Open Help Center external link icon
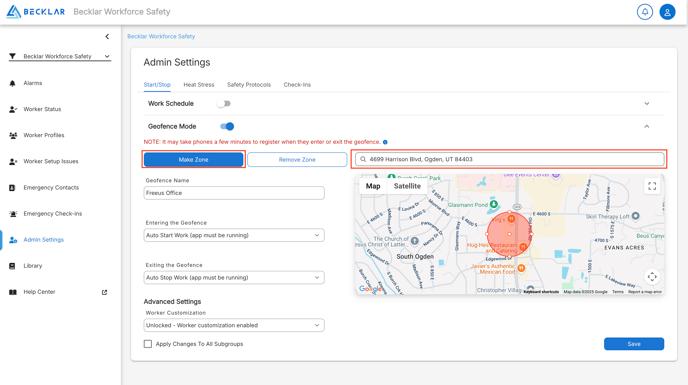Viewport: 688px width, 385px height. 104,292
